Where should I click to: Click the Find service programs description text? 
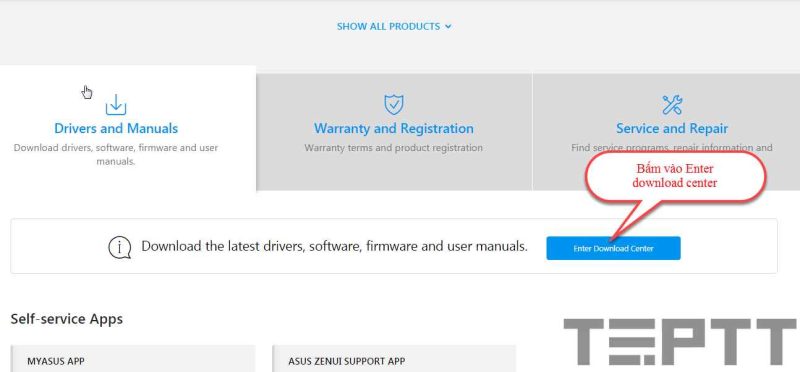[671, 148]
